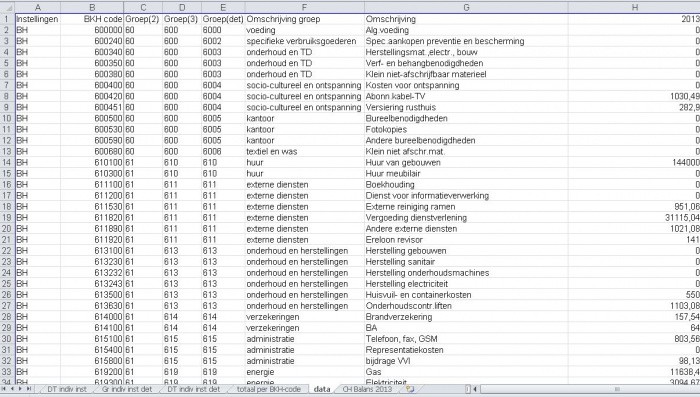
Task: Select column F header
Action: tap(304, 8)
